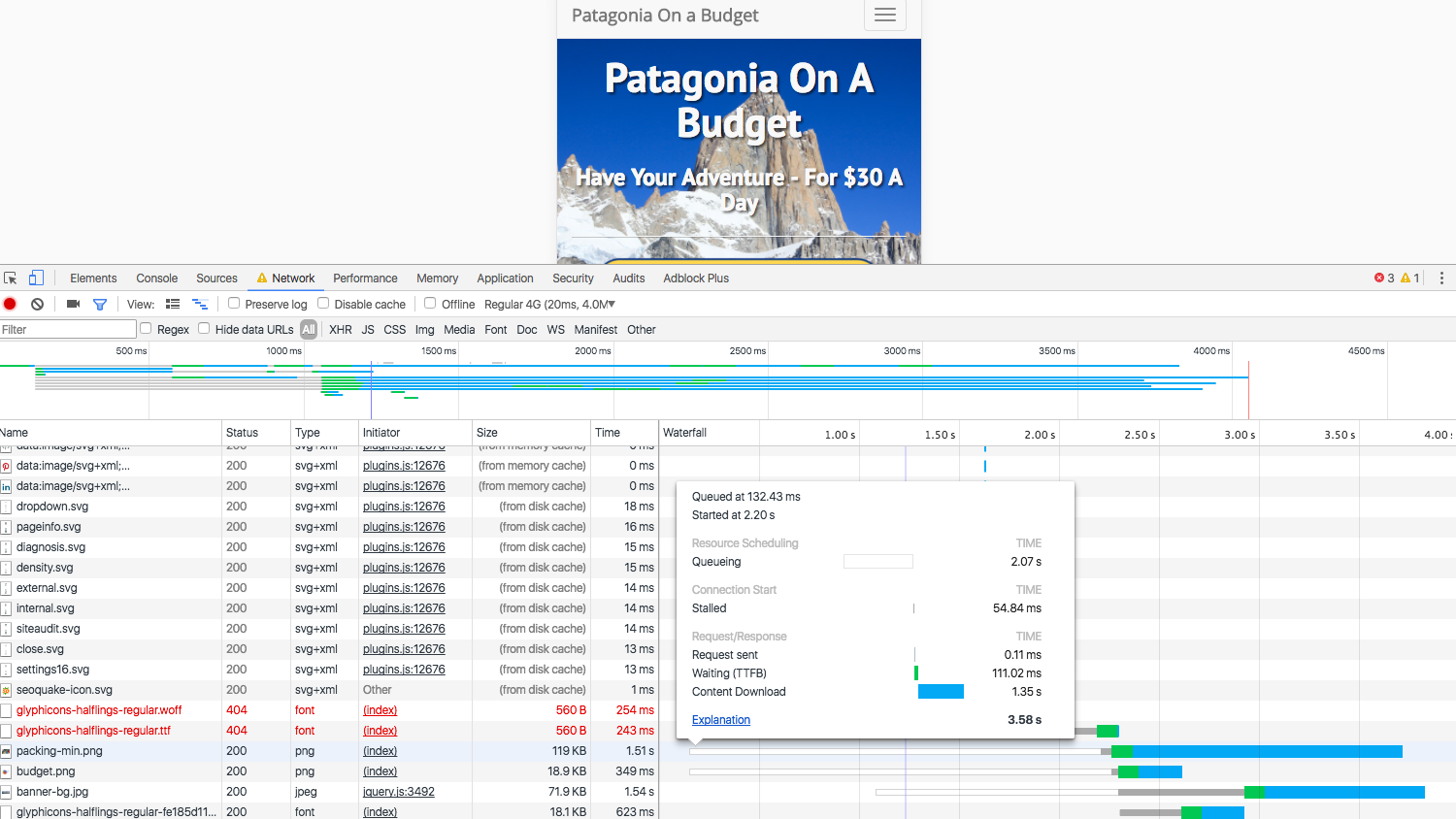Filter requests by CSS
The image size is (1456, 819).
(x=395, y=329)
